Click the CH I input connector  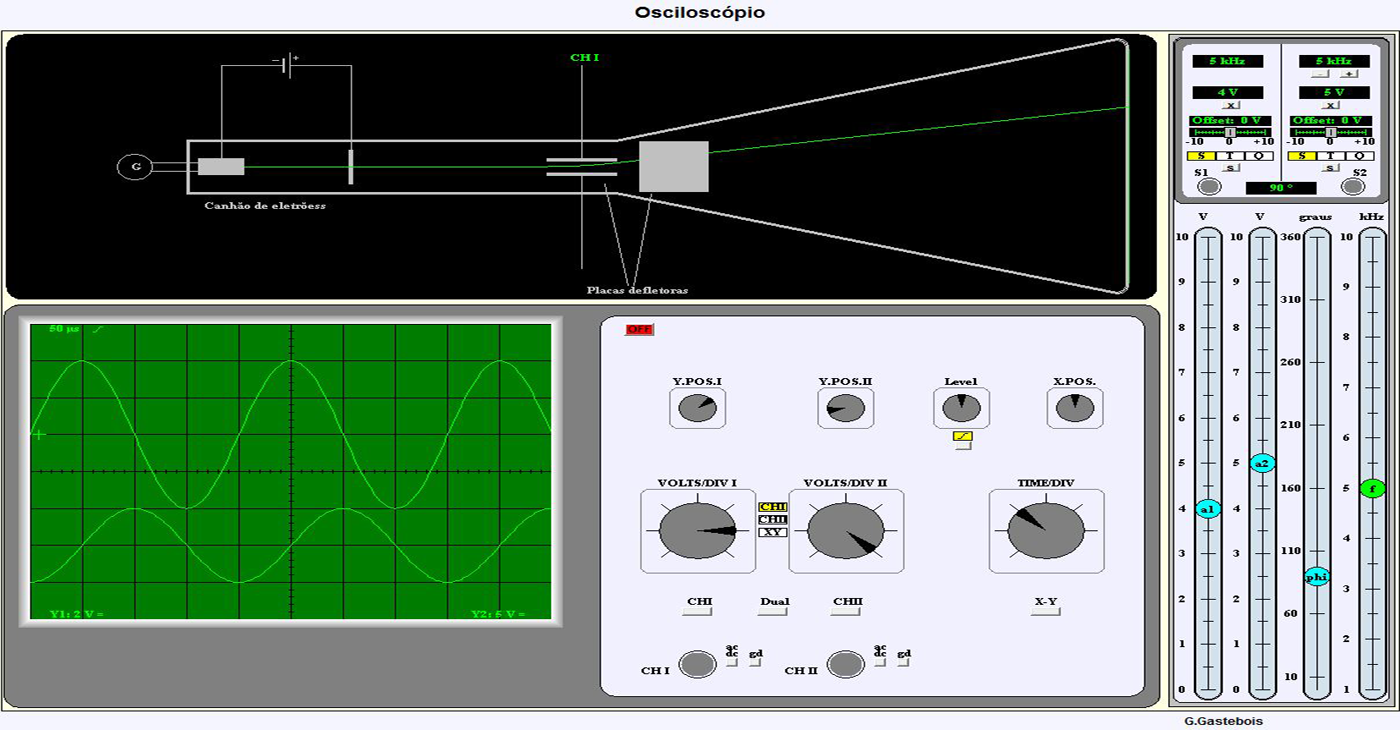click(697, 664)
